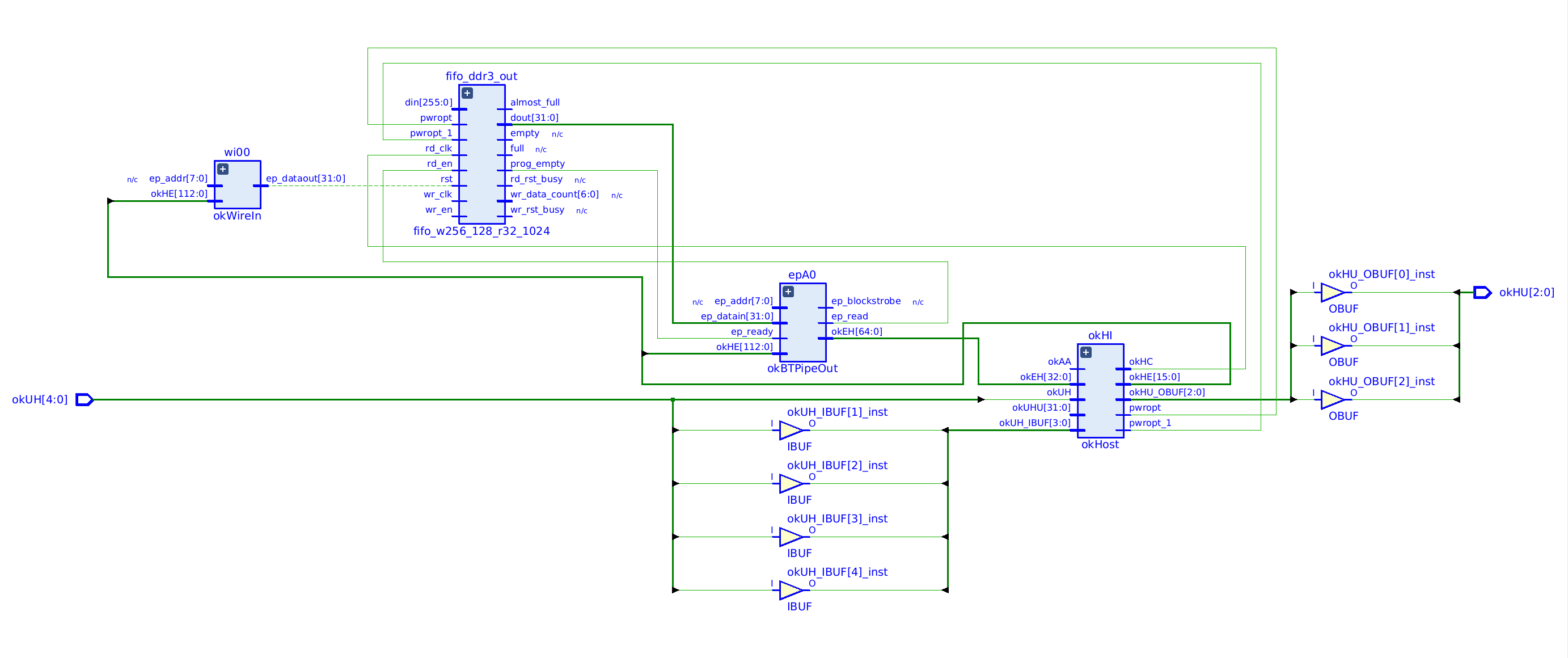Viewport: 1568px width, 658px height.
Task: Click the okUH[4:0] input port symbol
Action: [84, 400]
